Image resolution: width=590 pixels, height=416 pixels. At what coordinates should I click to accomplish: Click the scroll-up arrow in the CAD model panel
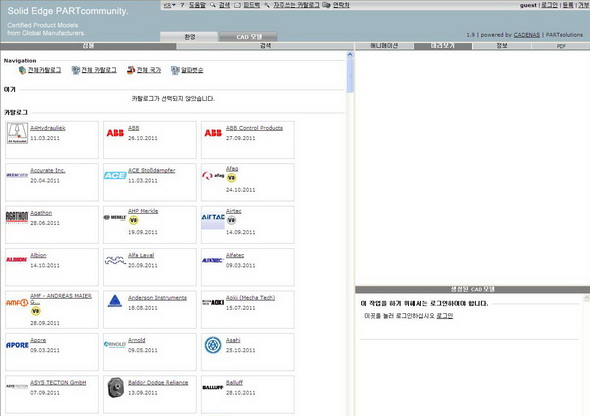pyautogui.click(x=586, y=298)
